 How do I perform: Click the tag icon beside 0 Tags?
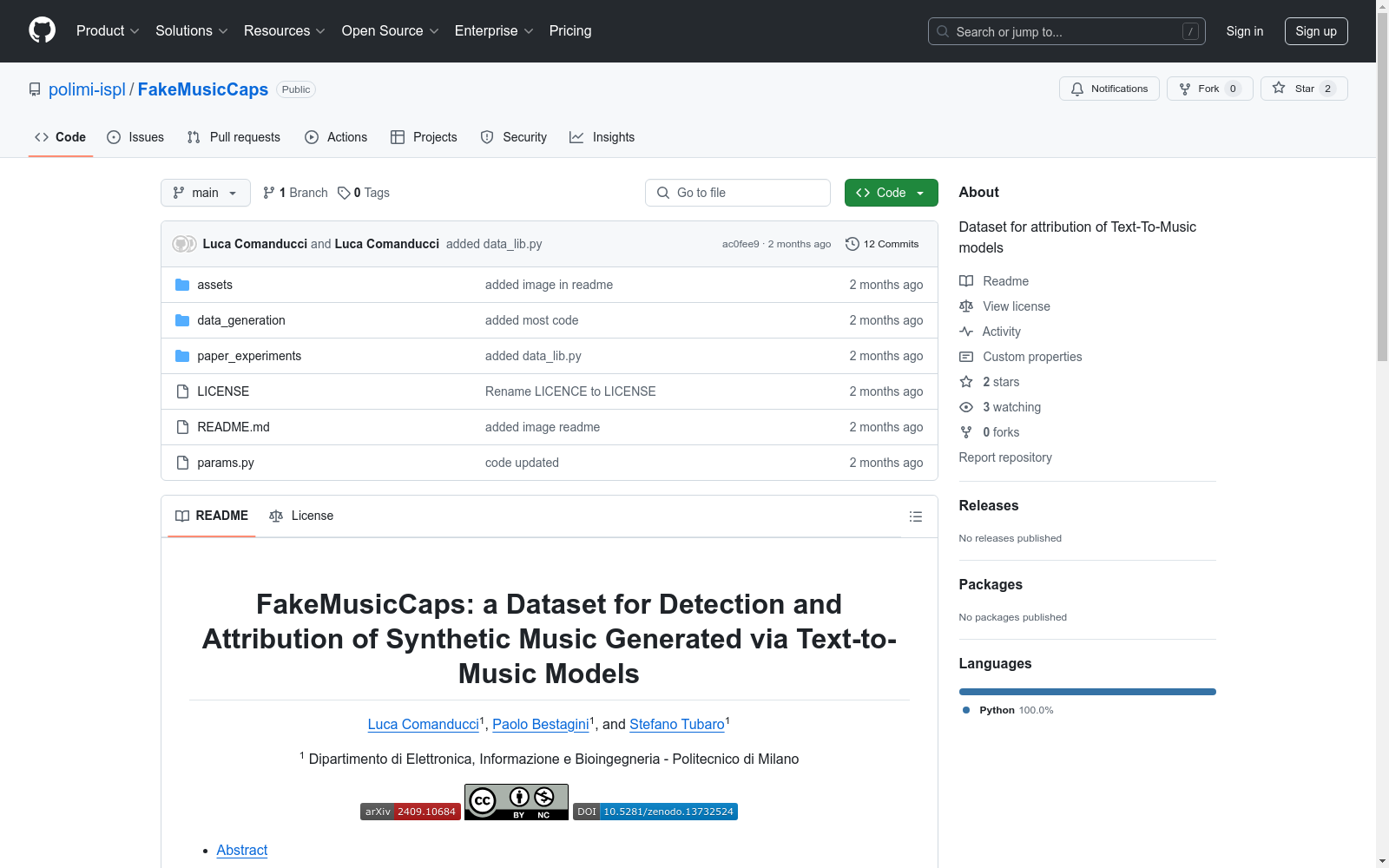(344, 193)
